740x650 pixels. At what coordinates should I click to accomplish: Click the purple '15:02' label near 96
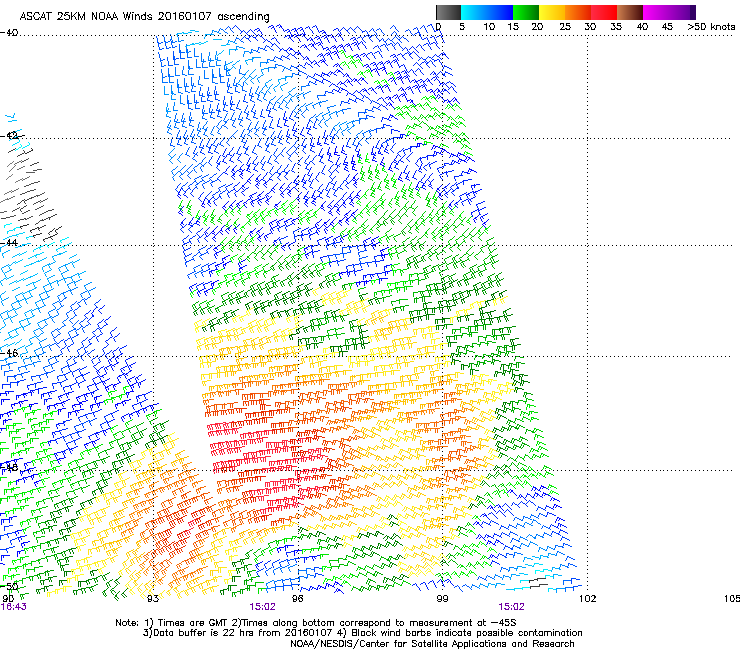(262, 607)
